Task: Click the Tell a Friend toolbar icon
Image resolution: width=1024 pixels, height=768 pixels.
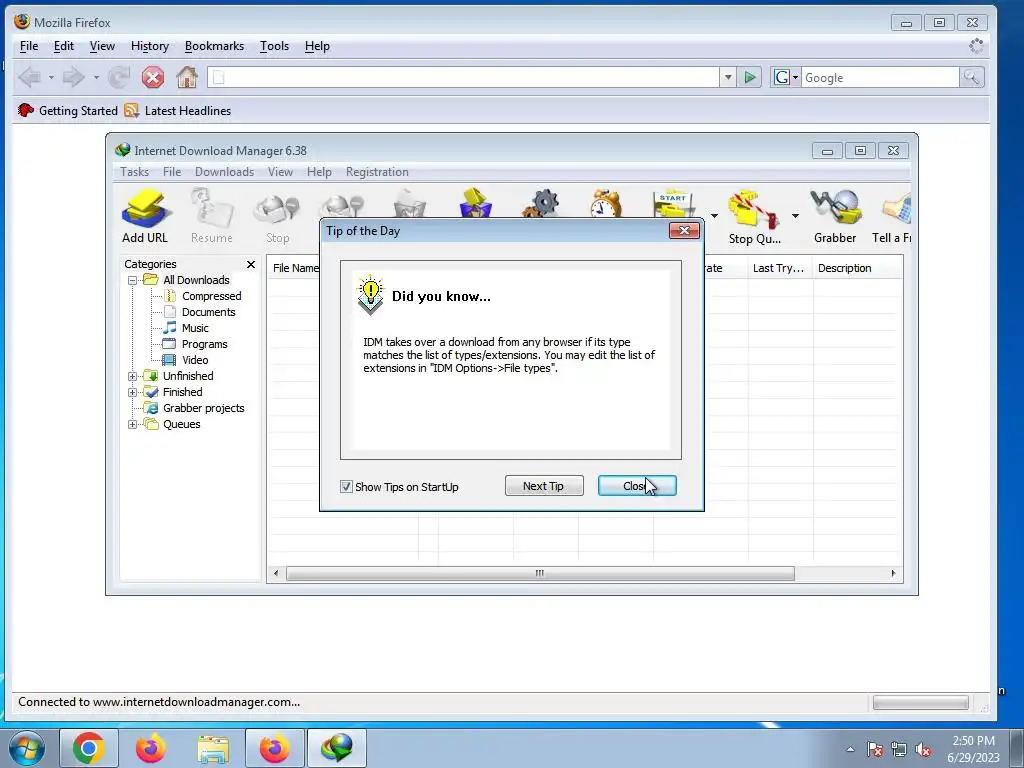Action: 892,216
